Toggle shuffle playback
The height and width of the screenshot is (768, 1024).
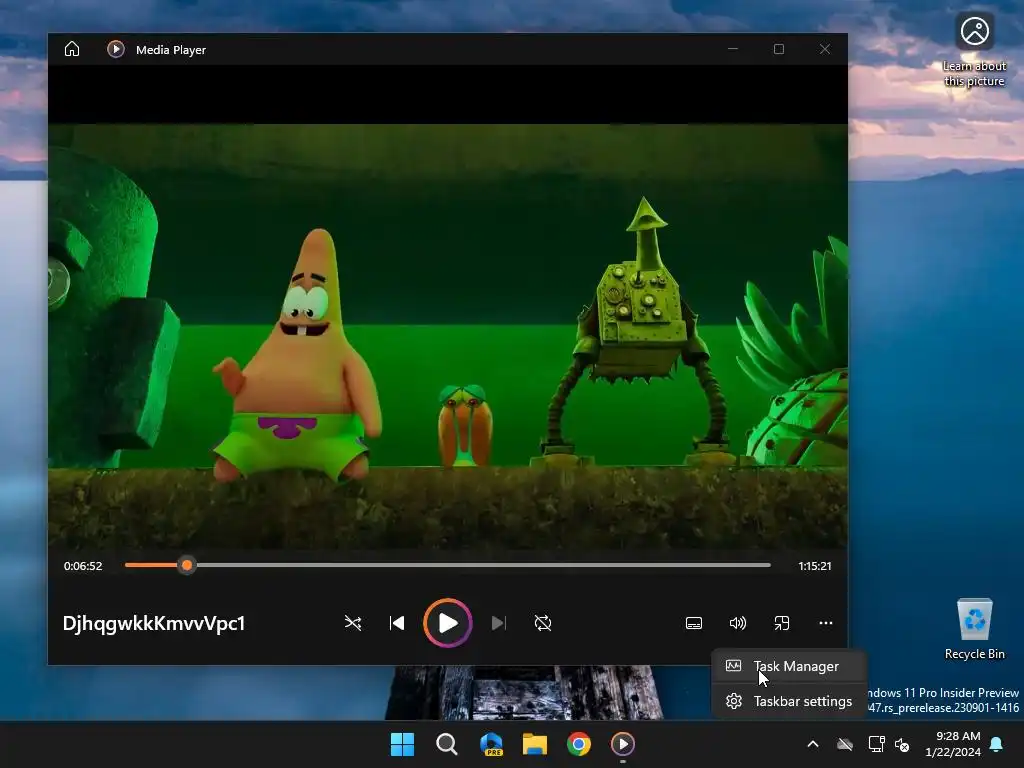pos(353,623)
